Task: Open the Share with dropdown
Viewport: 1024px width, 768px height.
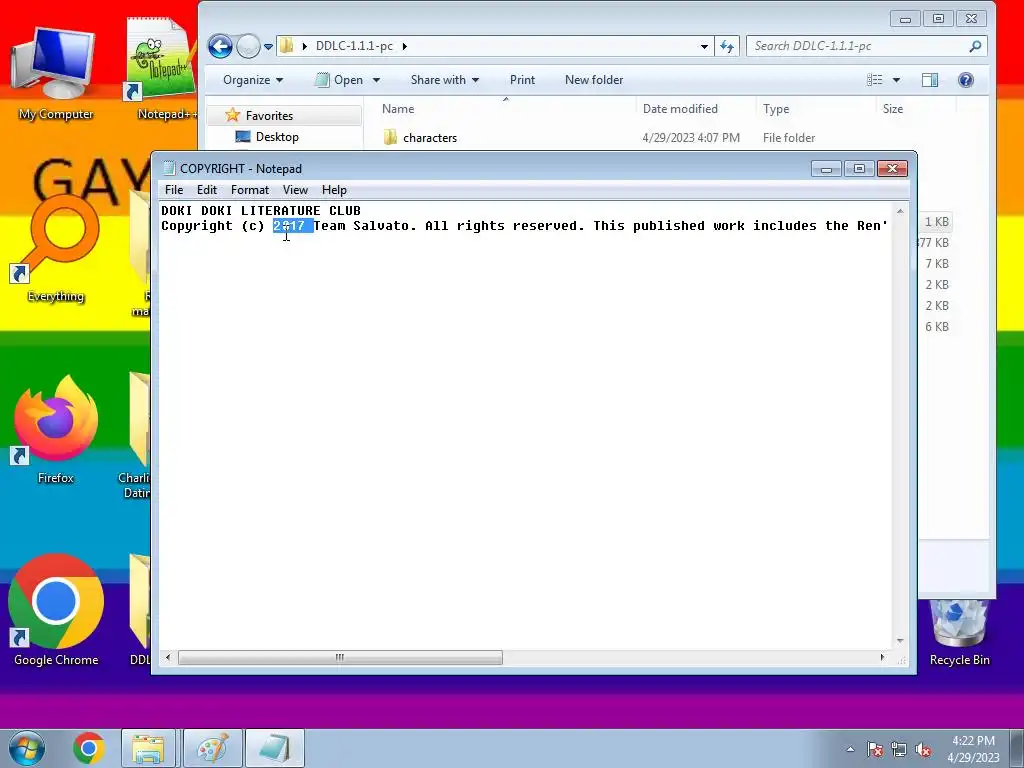Action: (x=444, y=80)
